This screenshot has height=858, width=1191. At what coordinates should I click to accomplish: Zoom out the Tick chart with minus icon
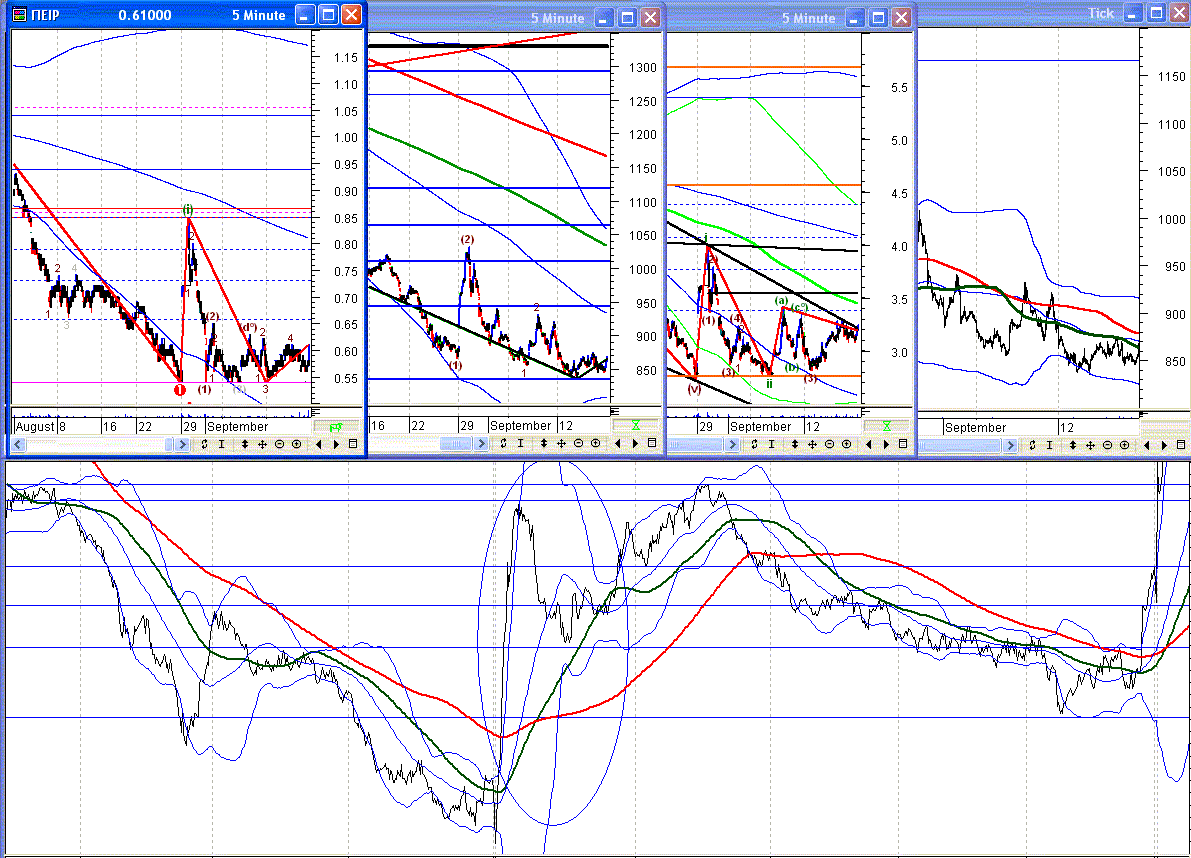pos(1107,445)
